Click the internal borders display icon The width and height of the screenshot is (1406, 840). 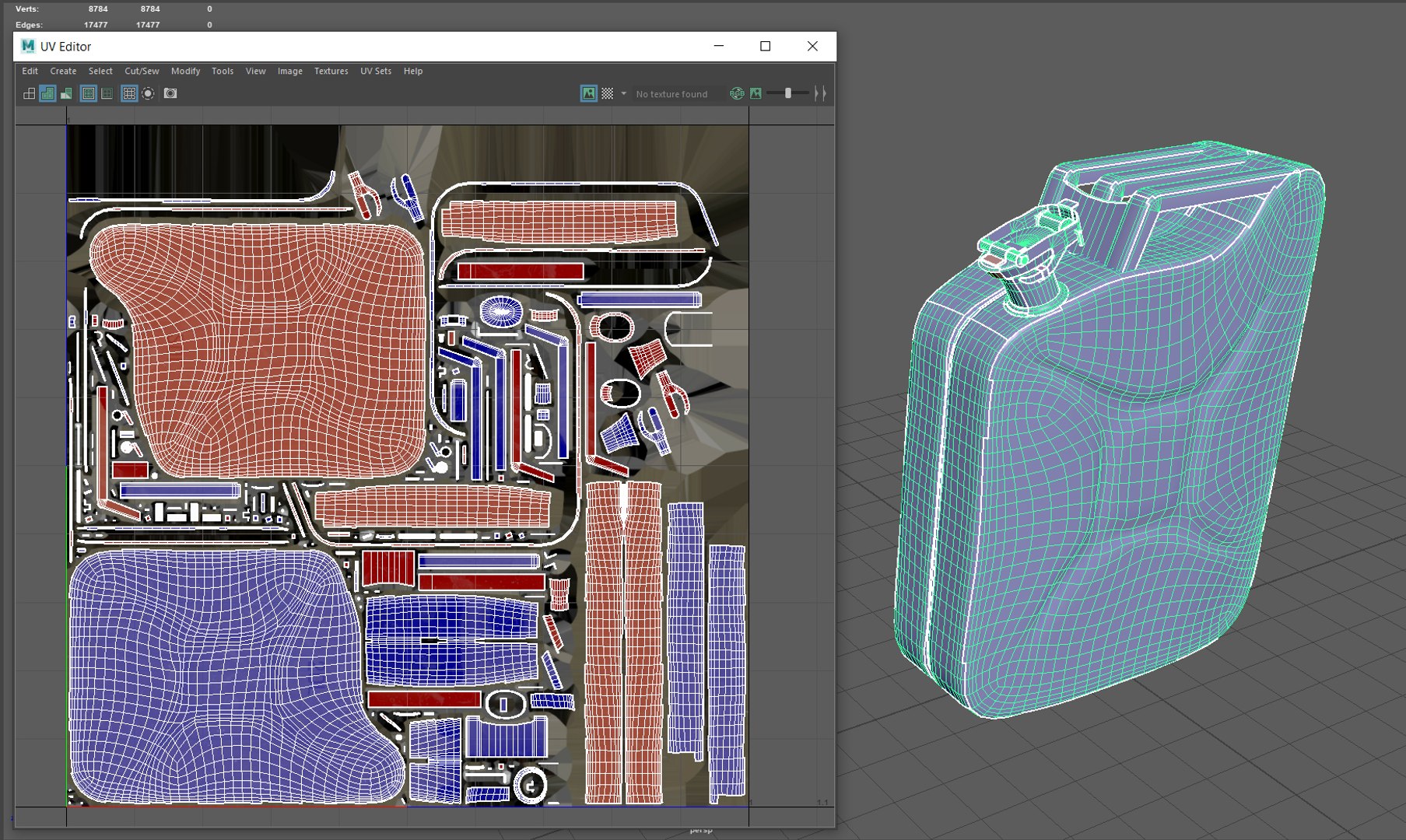click(x=107, y=93)
